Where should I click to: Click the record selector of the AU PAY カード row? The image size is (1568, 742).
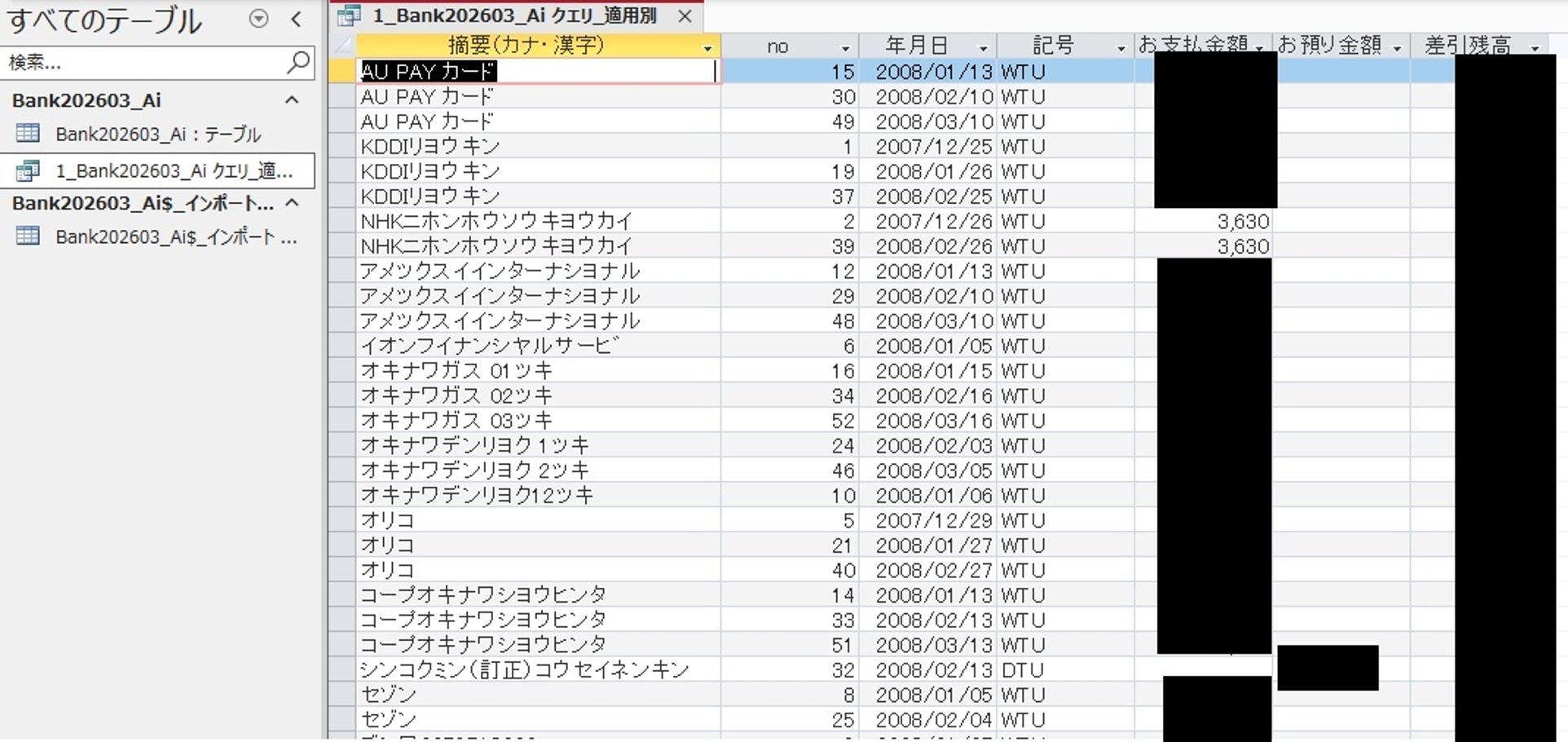[342, 72]
